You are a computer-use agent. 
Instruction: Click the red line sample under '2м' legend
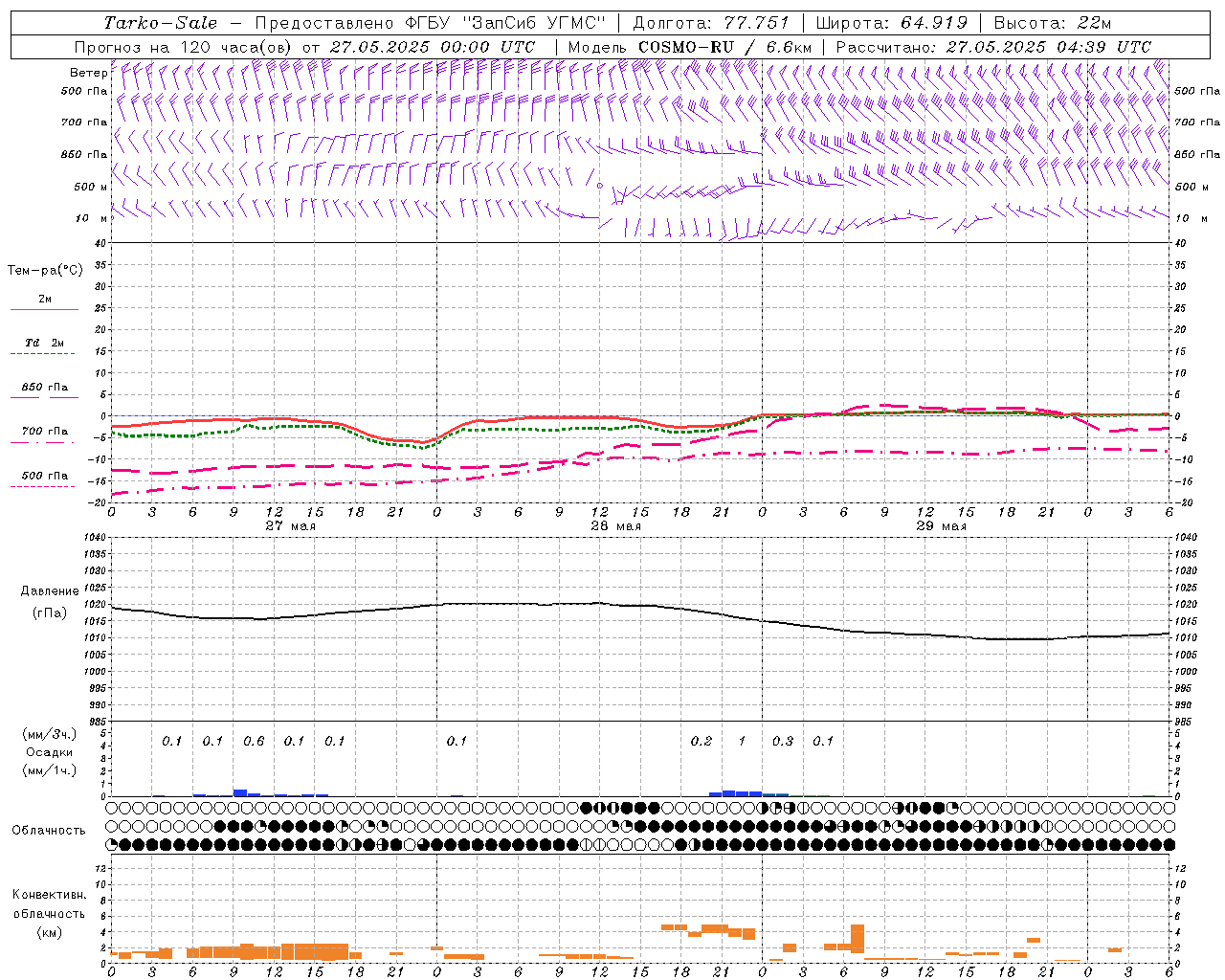pos(44,310)
